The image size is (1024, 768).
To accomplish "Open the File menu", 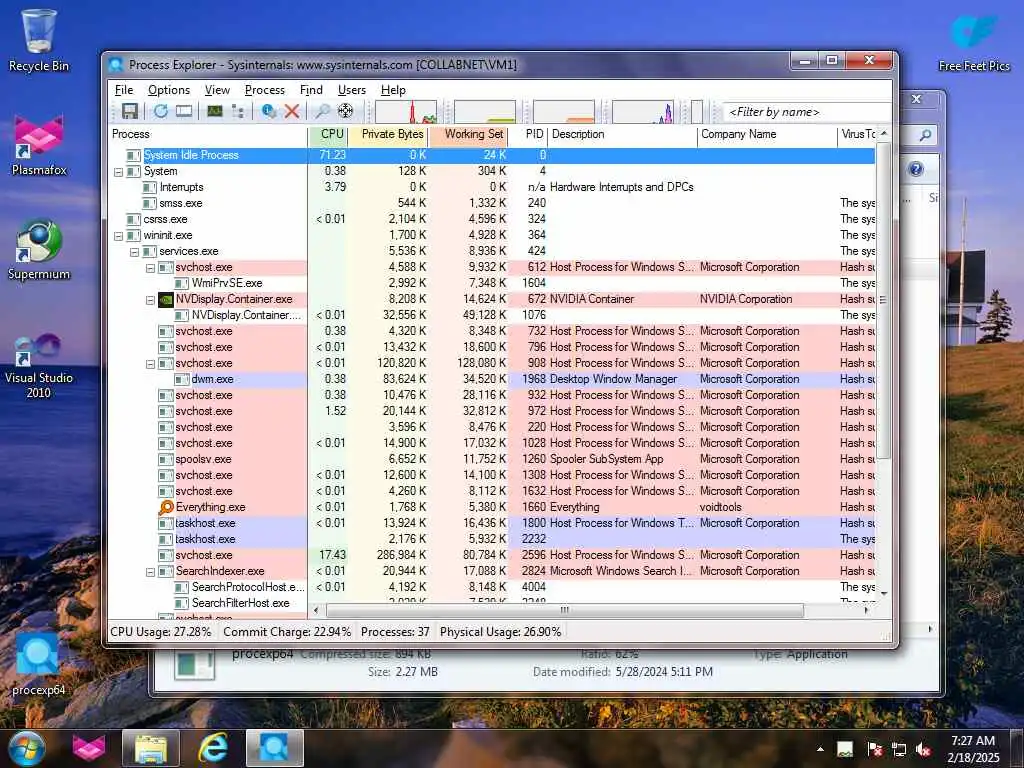I will pos(124,90).
